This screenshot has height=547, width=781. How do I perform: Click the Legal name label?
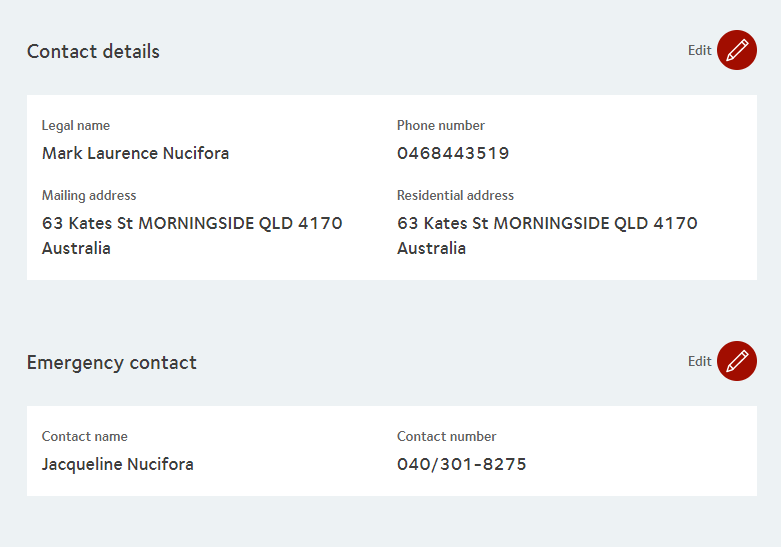pyautogui.click(x=76, y=126)
